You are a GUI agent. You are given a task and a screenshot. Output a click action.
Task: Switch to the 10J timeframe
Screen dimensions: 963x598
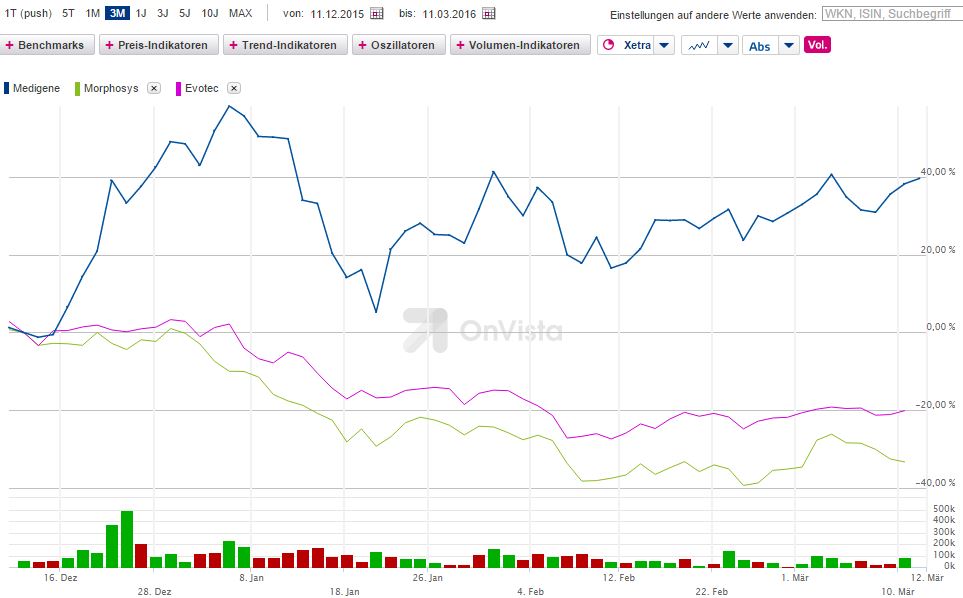pyautogui.click(x=210, y=13)
